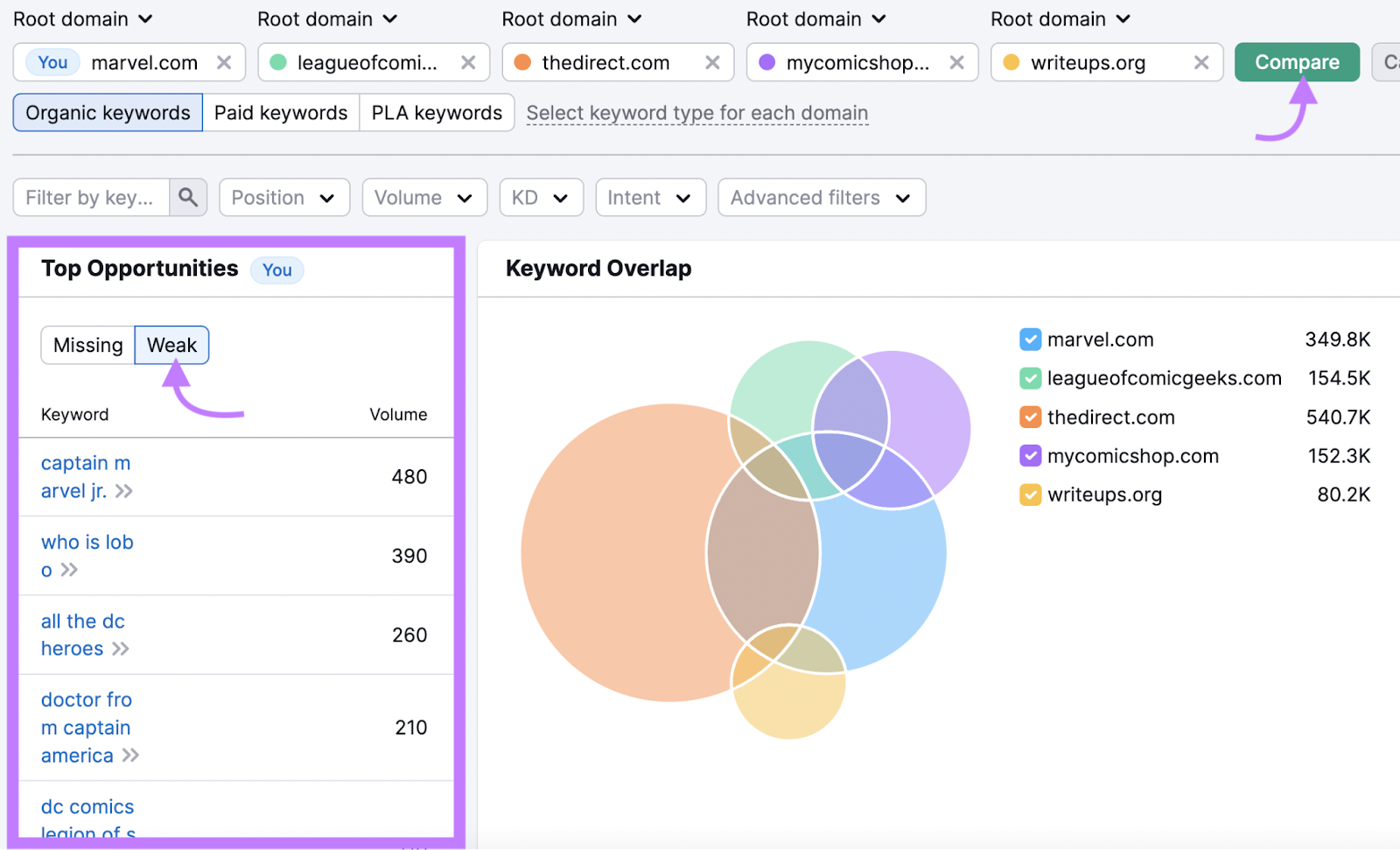Open the Position filter dropdown
Viewport: 1400px width, 850px height.
click(283, 198)
